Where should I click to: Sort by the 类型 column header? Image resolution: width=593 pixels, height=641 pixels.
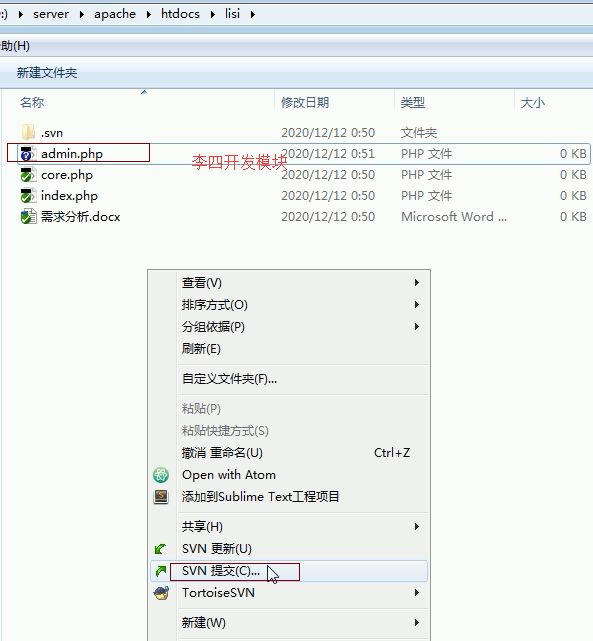point(413,102)
